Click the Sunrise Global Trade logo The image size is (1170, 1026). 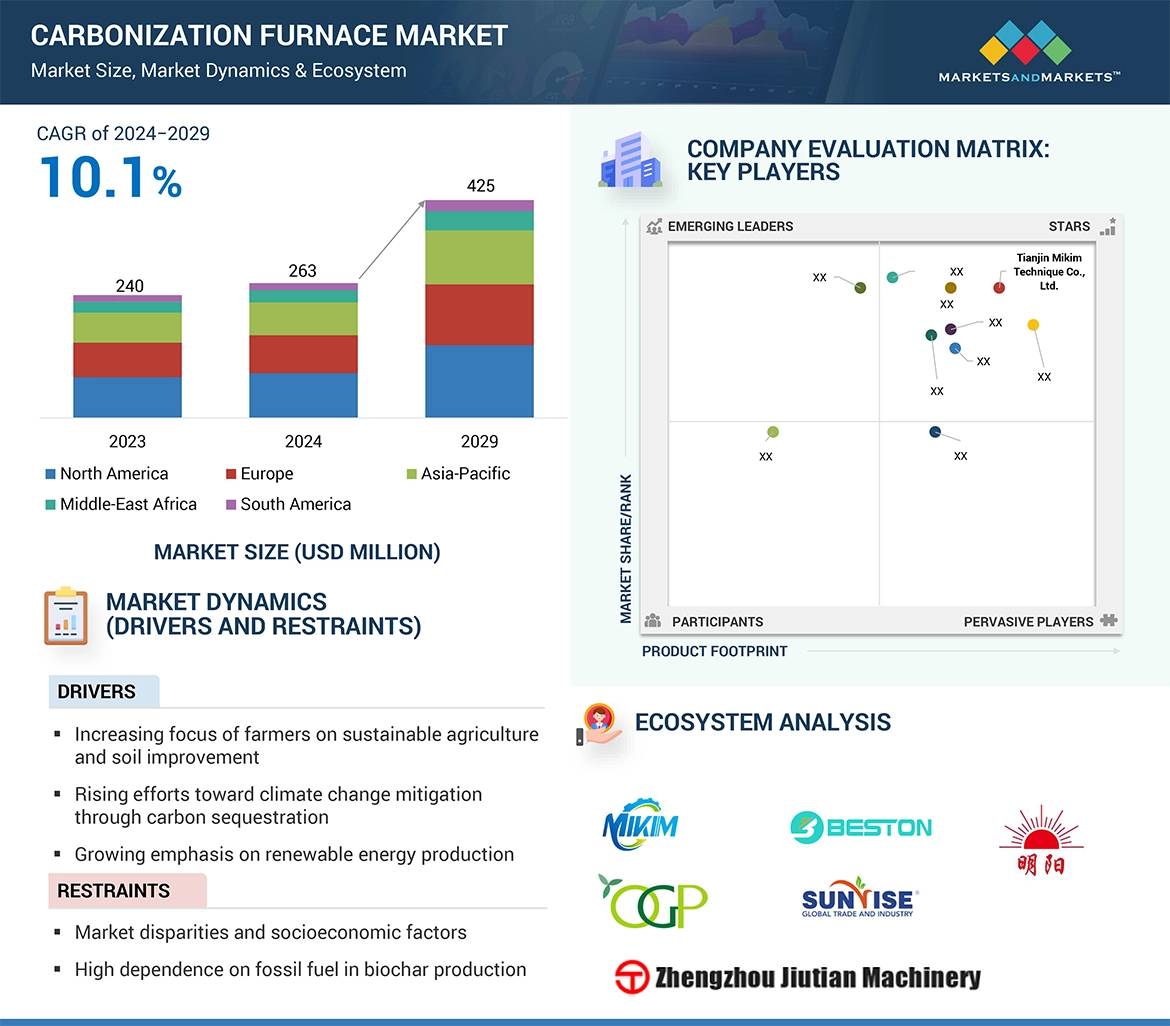tap(860, 898)
